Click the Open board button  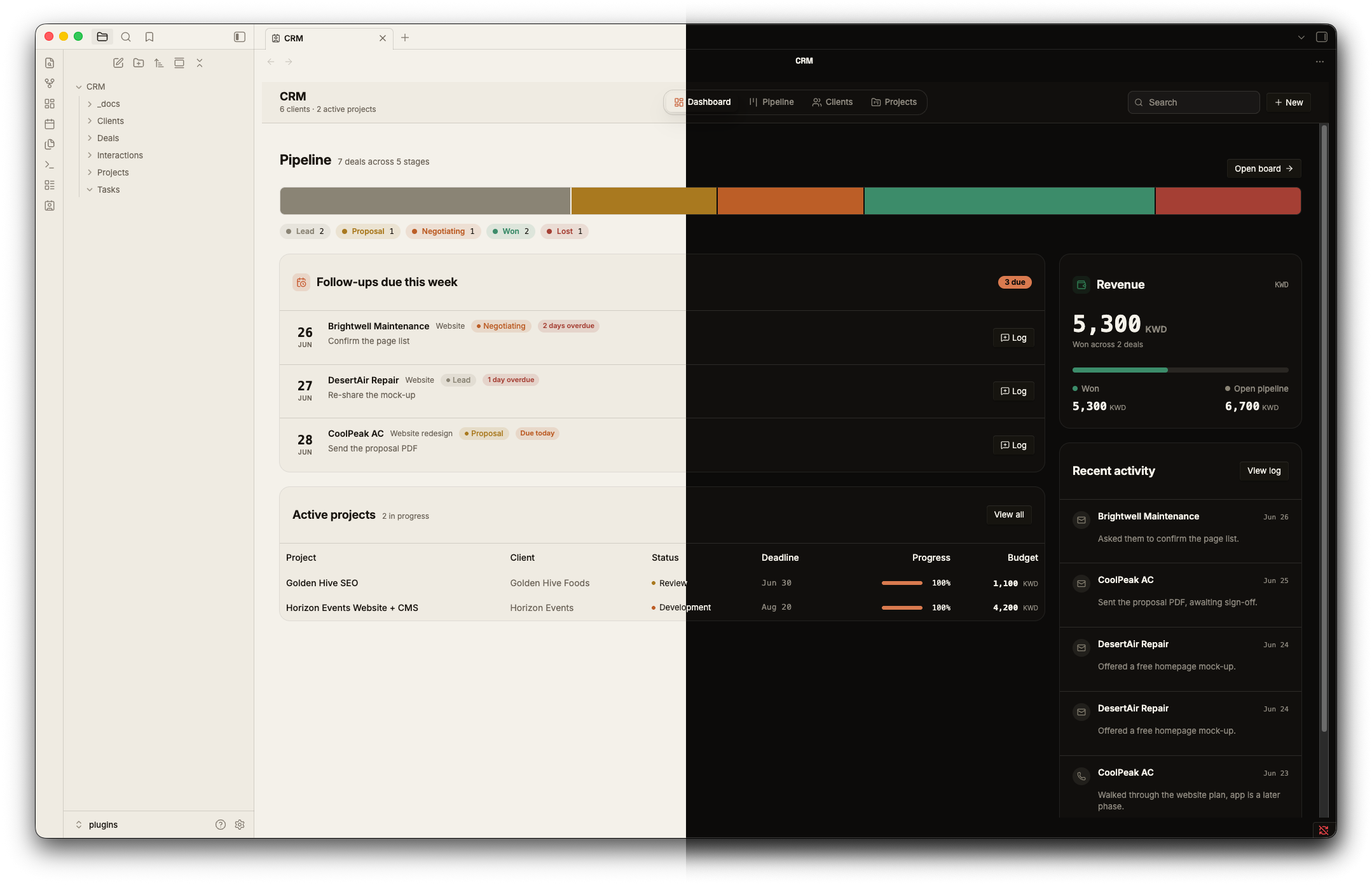coord(1264,168)
